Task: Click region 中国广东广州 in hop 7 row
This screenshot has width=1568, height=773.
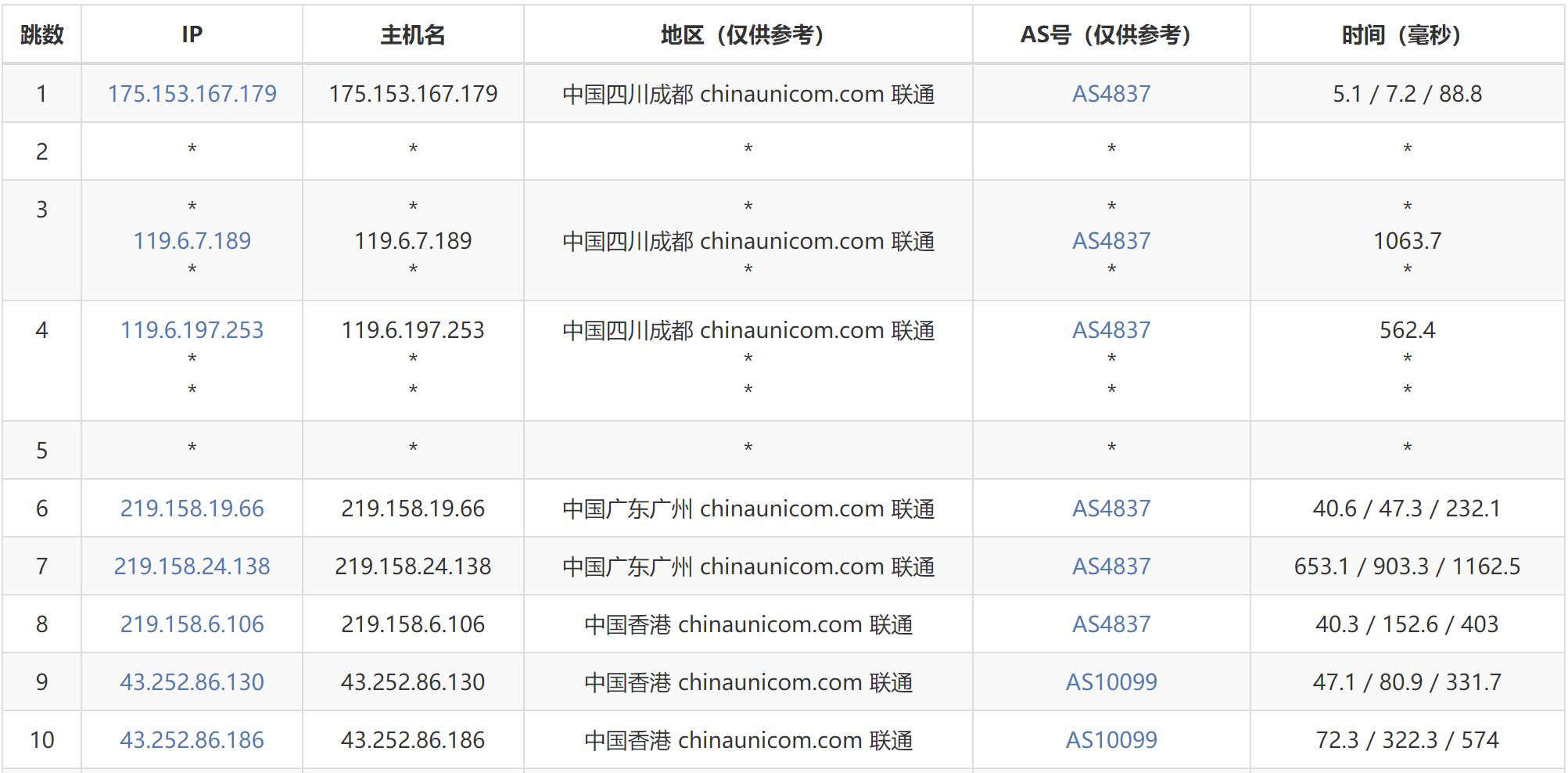Action: tap(627, 566)
